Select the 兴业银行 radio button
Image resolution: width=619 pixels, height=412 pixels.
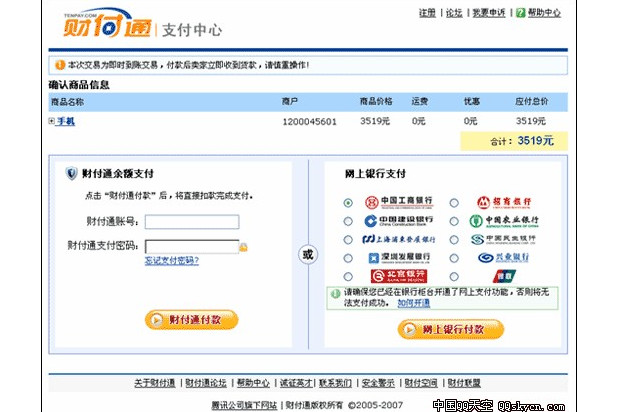[x=454, y=258]
